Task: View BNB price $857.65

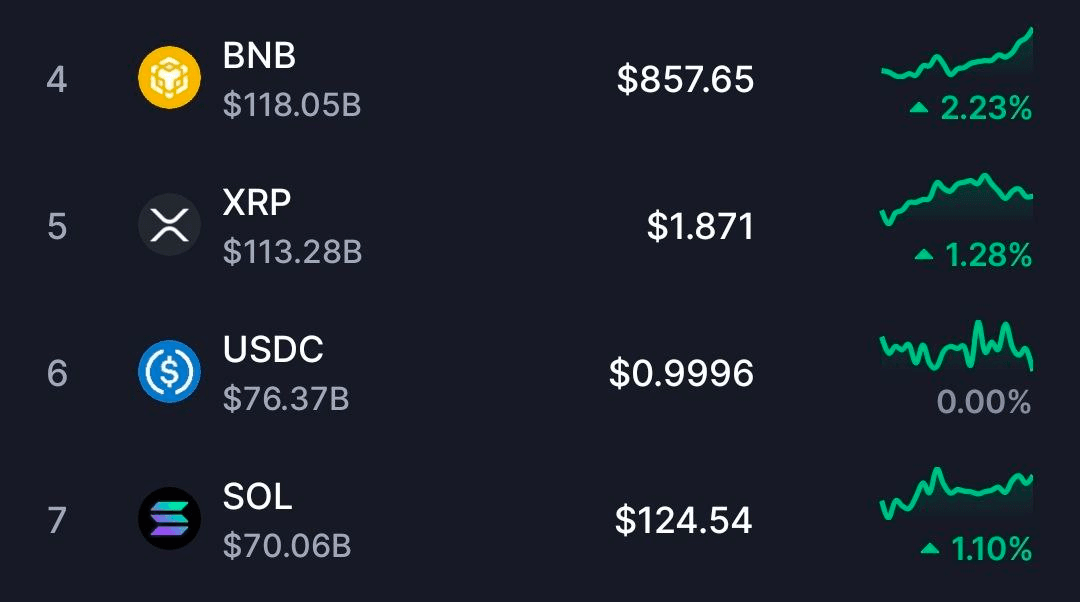Action: 685,79
